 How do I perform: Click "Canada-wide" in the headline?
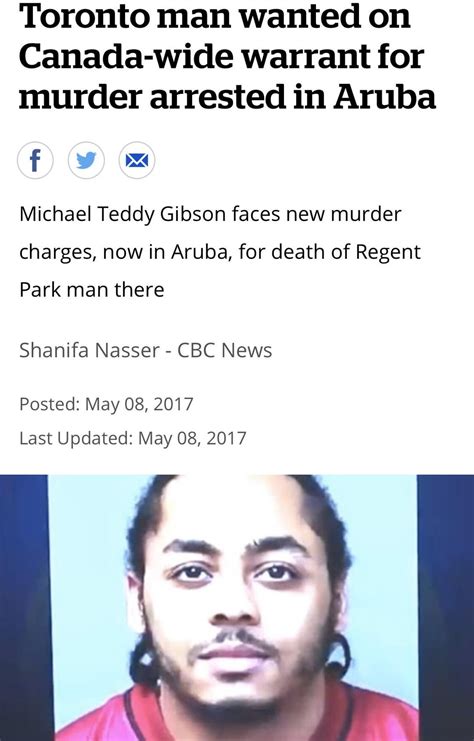click(x=126, y=56)
